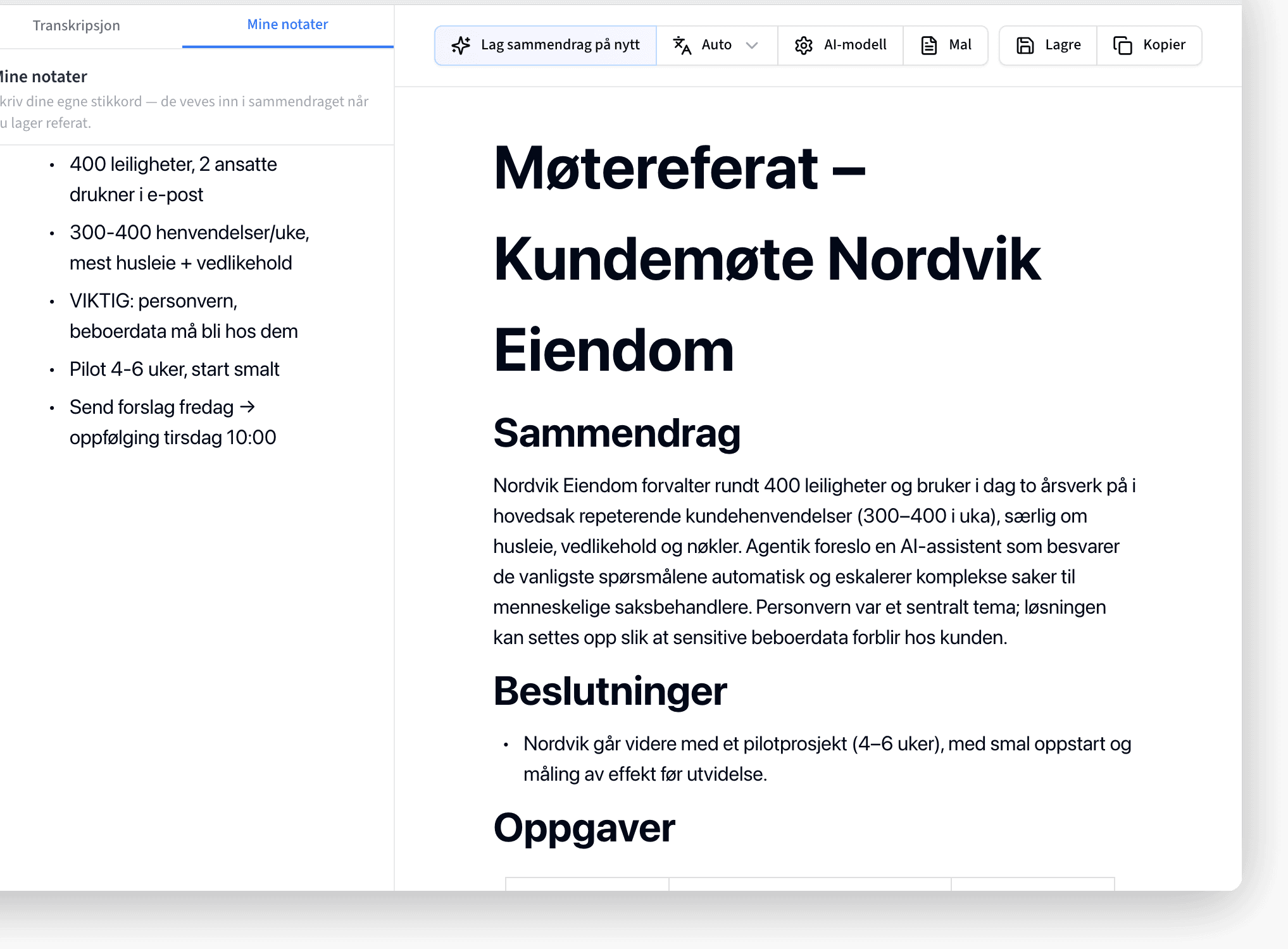The image size is (1288, 949).
Task: Click the 'Møtereferat – Kundemøte Nordvik Eiendom' title
Action: click(x=767, y=259)
